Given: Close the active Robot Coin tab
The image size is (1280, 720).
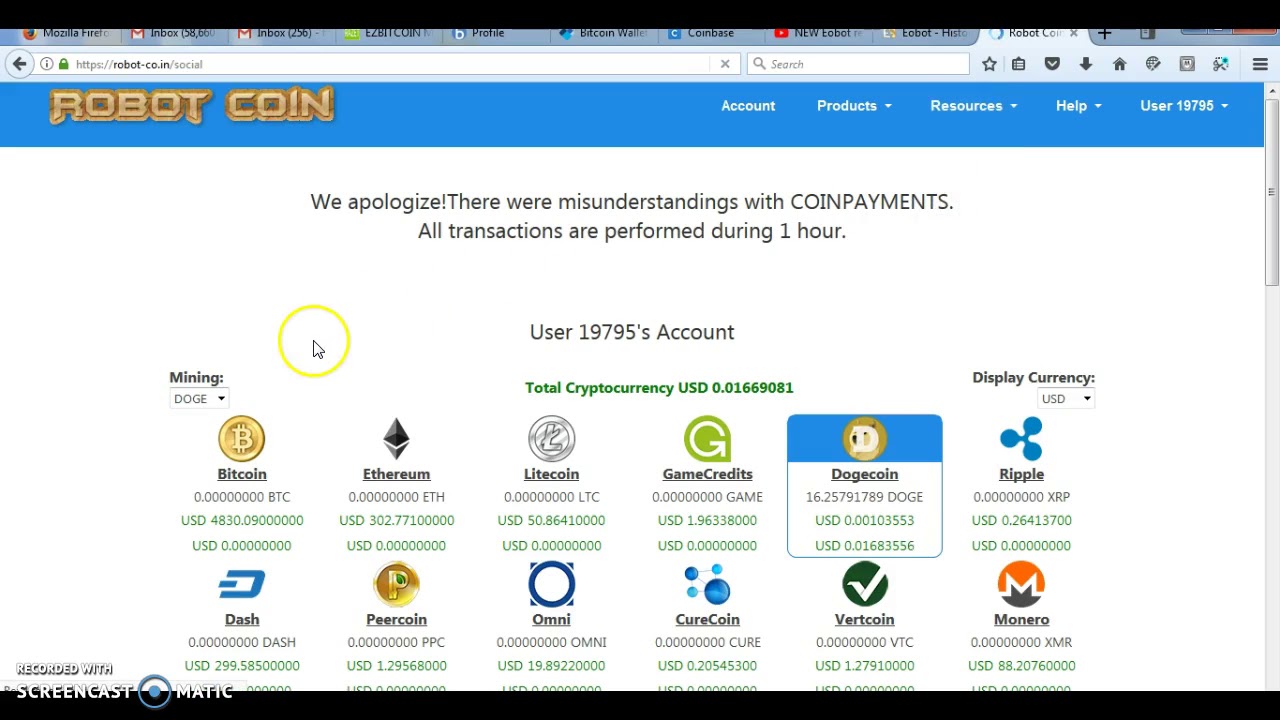Looking at the screenshot, I should 1073,33.
